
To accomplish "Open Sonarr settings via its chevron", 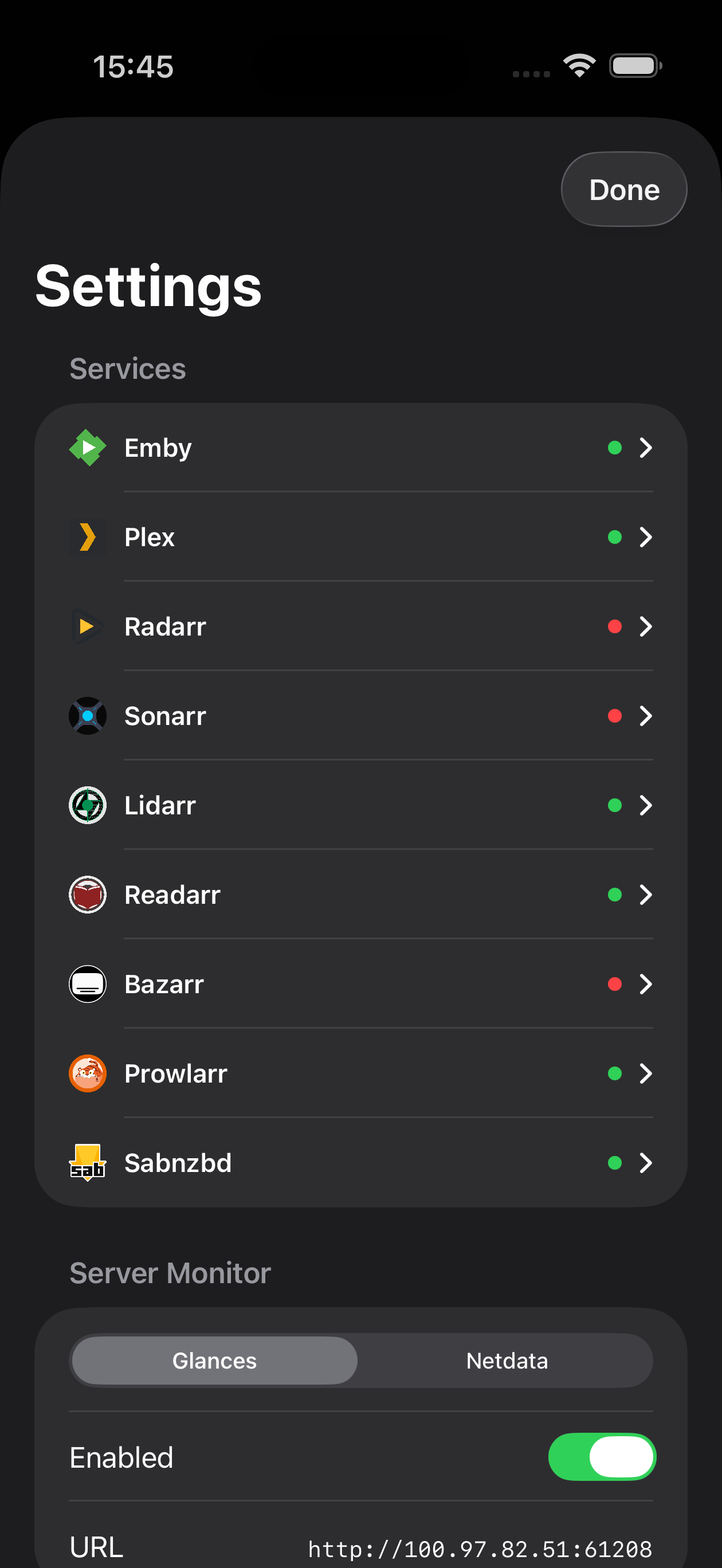I will 646,716.
